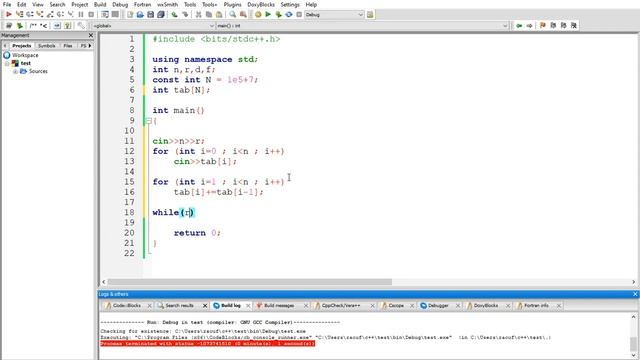Click the editor horizontal scrollbar thumb
Image resolution: width=640 pixels, height=360 pixels.
[249, 282]
